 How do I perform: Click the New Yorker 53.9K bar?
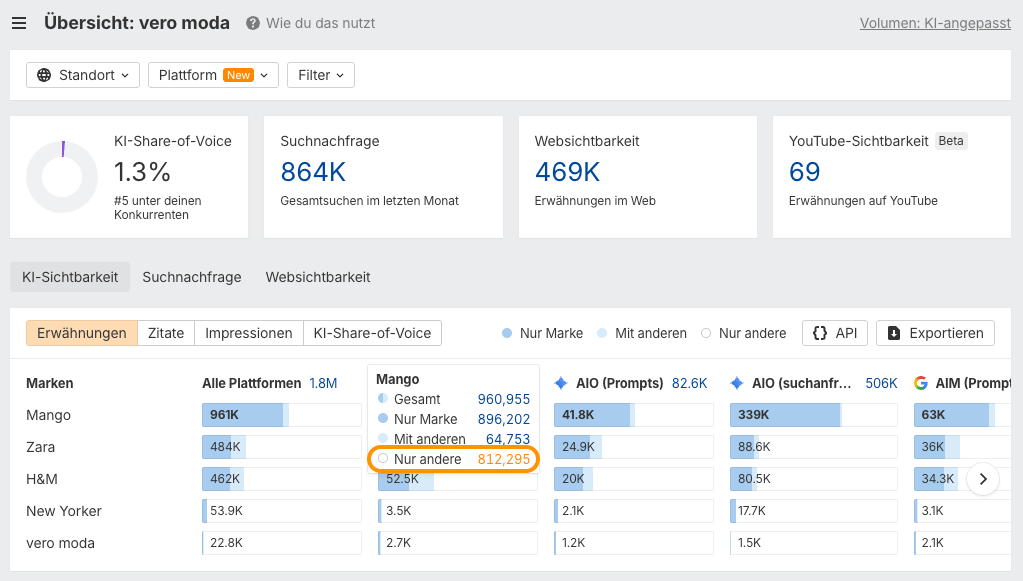pos(282,511)
